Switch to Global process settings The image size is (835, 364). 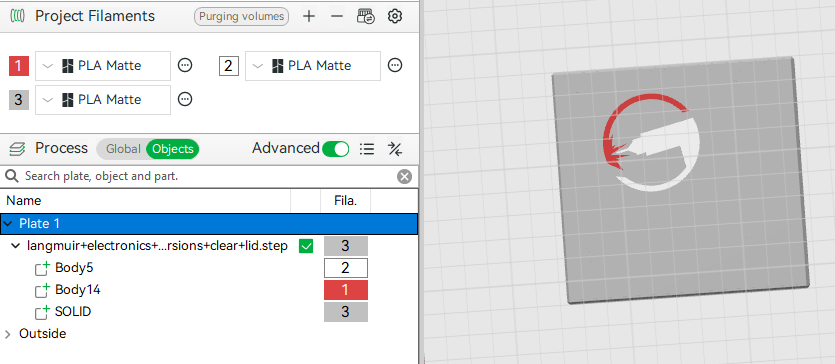[123, 149]
